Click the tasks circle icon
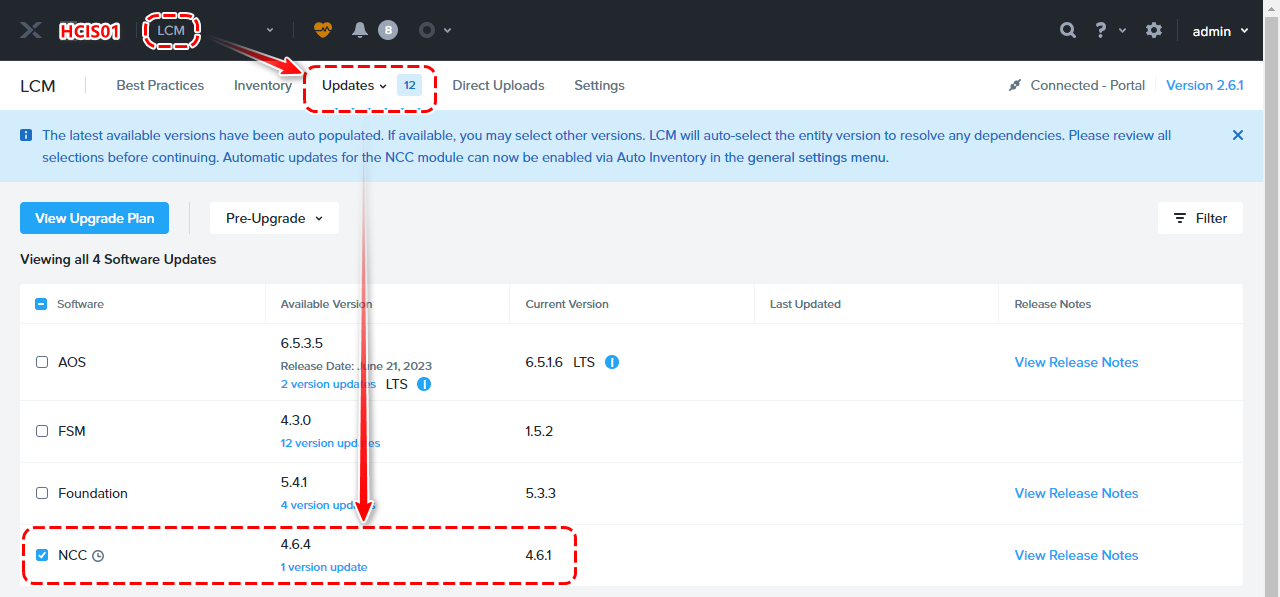The width and height of the screenshot is (1280, 597). click(427, 30)
